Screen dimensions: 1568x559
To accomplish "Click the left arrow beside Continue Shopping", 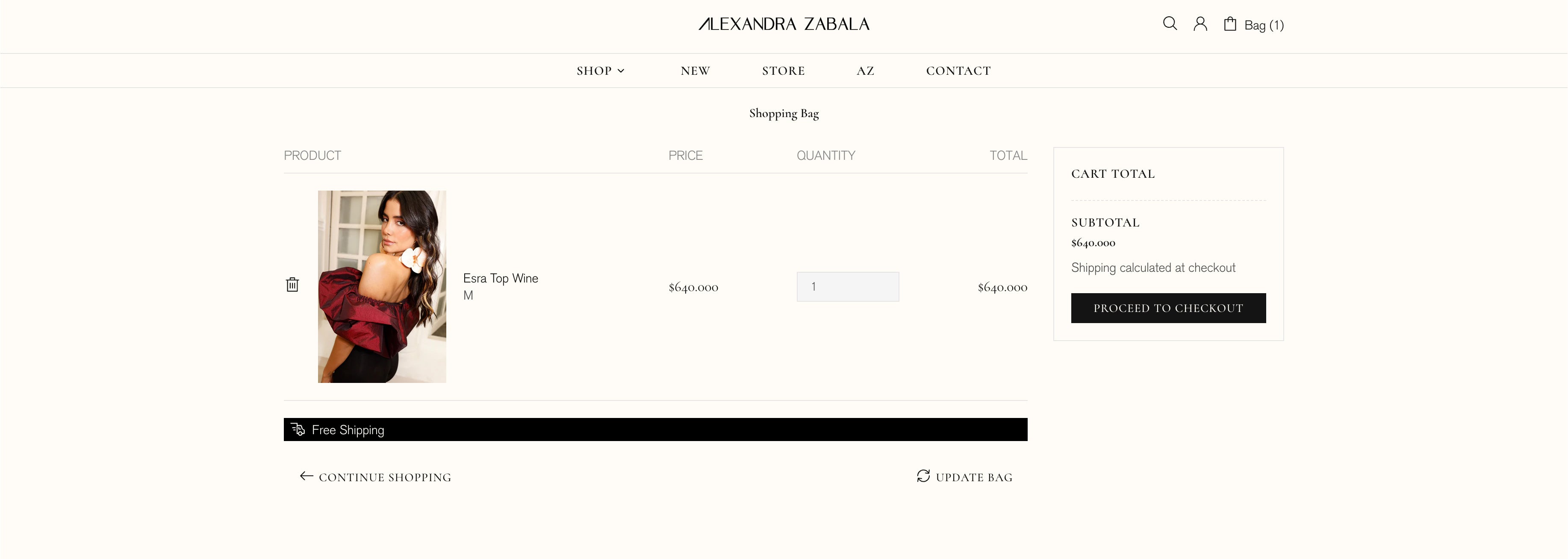I will (306, 476).
